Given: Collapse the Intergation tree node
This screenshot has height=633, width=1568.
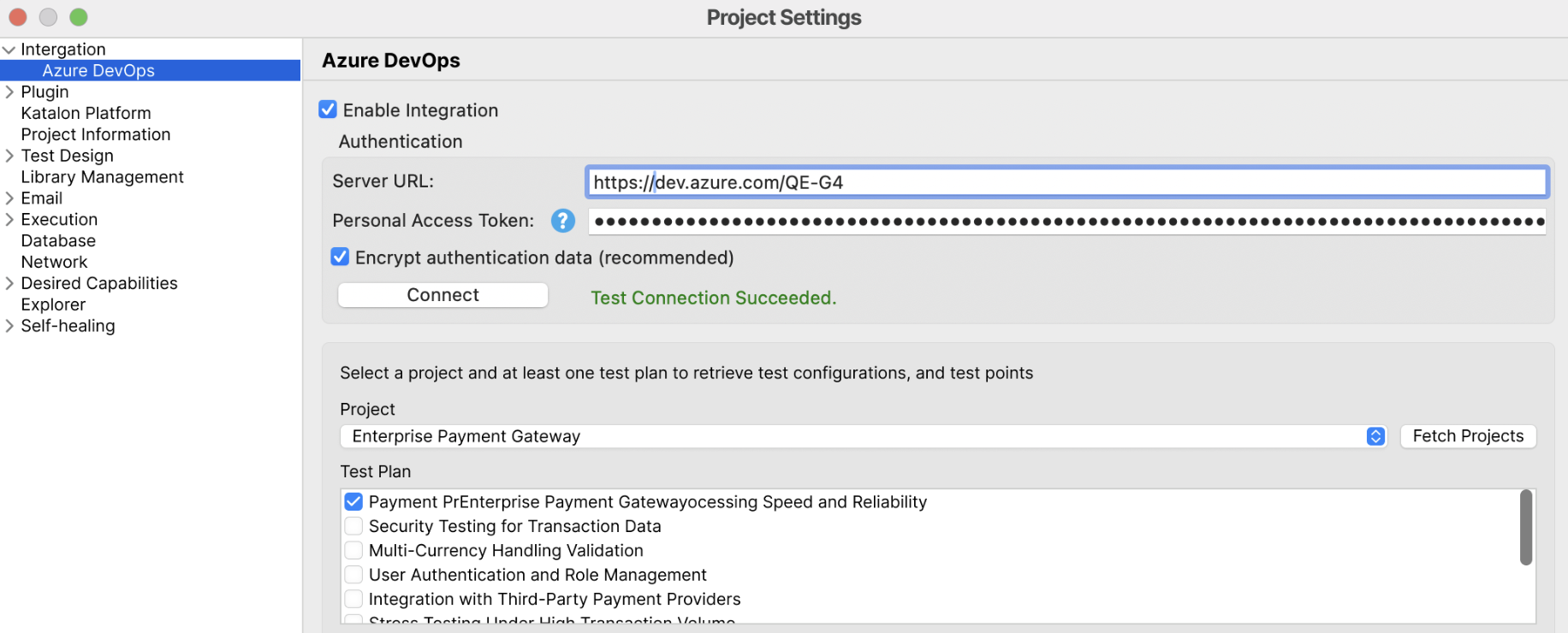Looking at the screenshot, I should 9,50.
